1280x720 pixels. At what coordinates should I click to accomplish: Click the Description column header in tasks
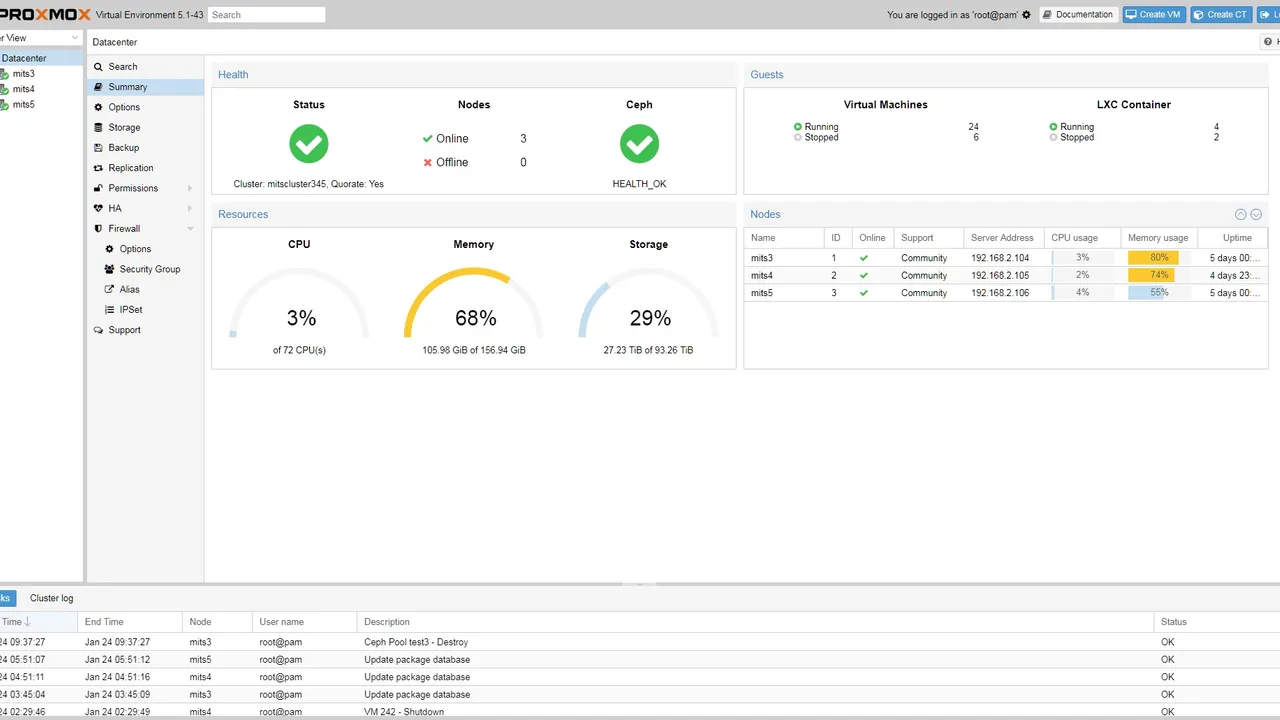click(x=755, y=622)
